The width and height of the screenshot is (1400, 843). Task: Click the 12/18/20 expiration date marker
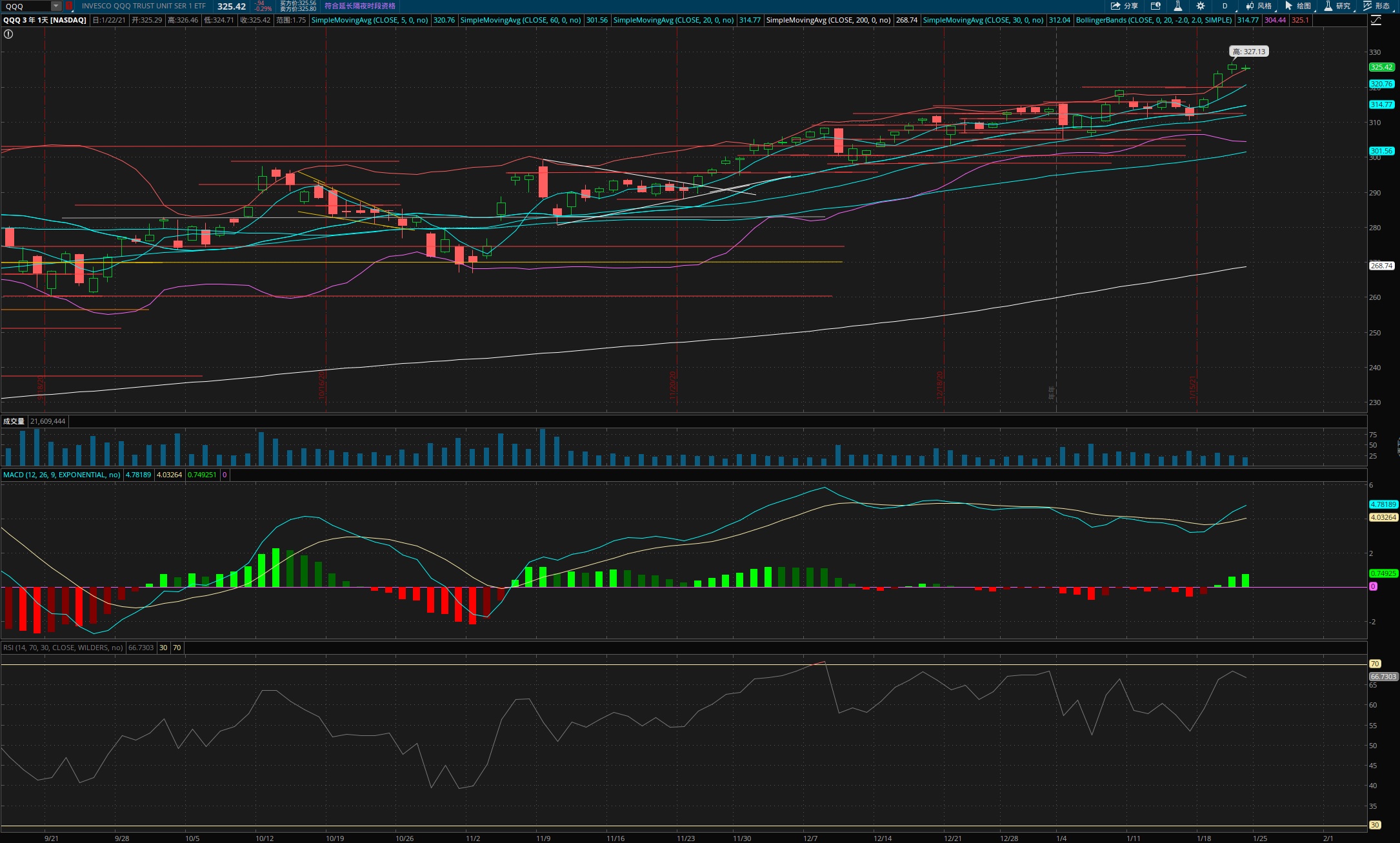[940, 384]
